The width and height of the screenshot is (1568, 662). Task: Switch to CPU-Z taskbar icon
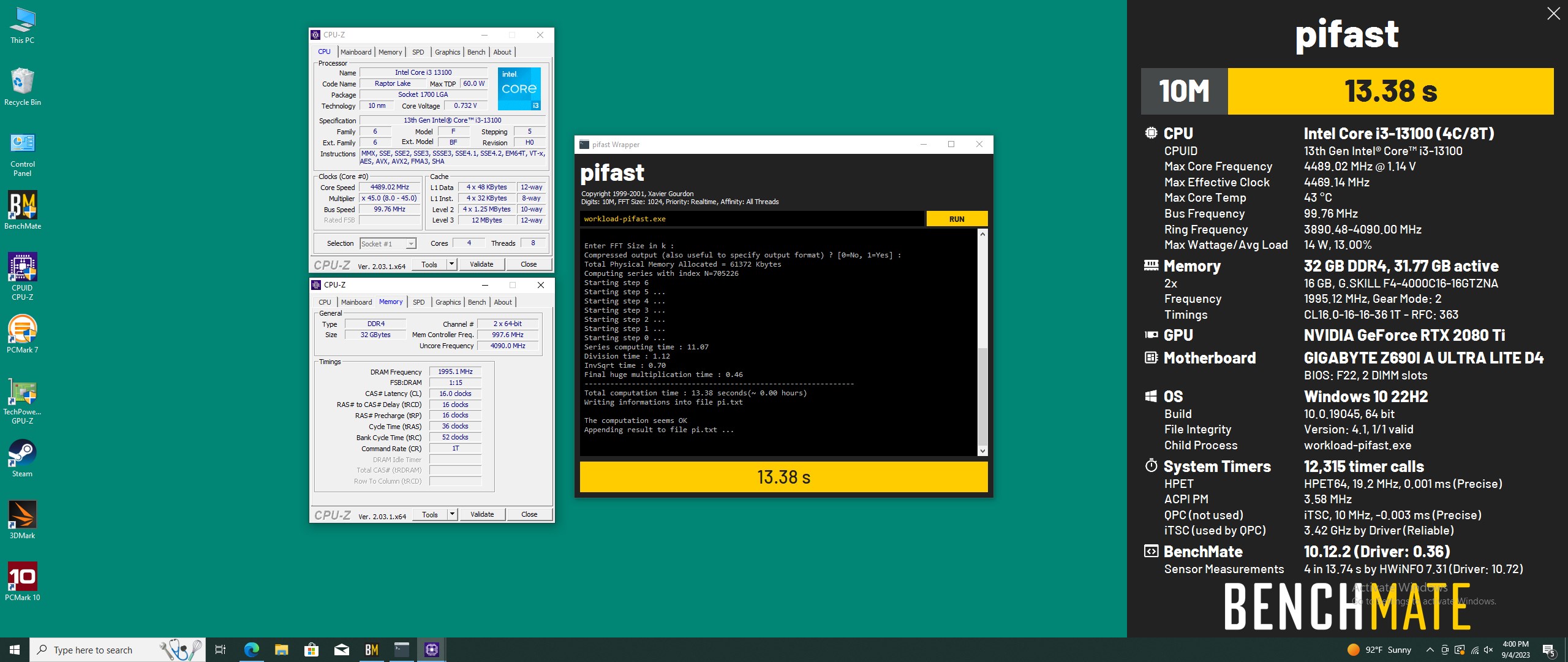(x=432, y=650)
